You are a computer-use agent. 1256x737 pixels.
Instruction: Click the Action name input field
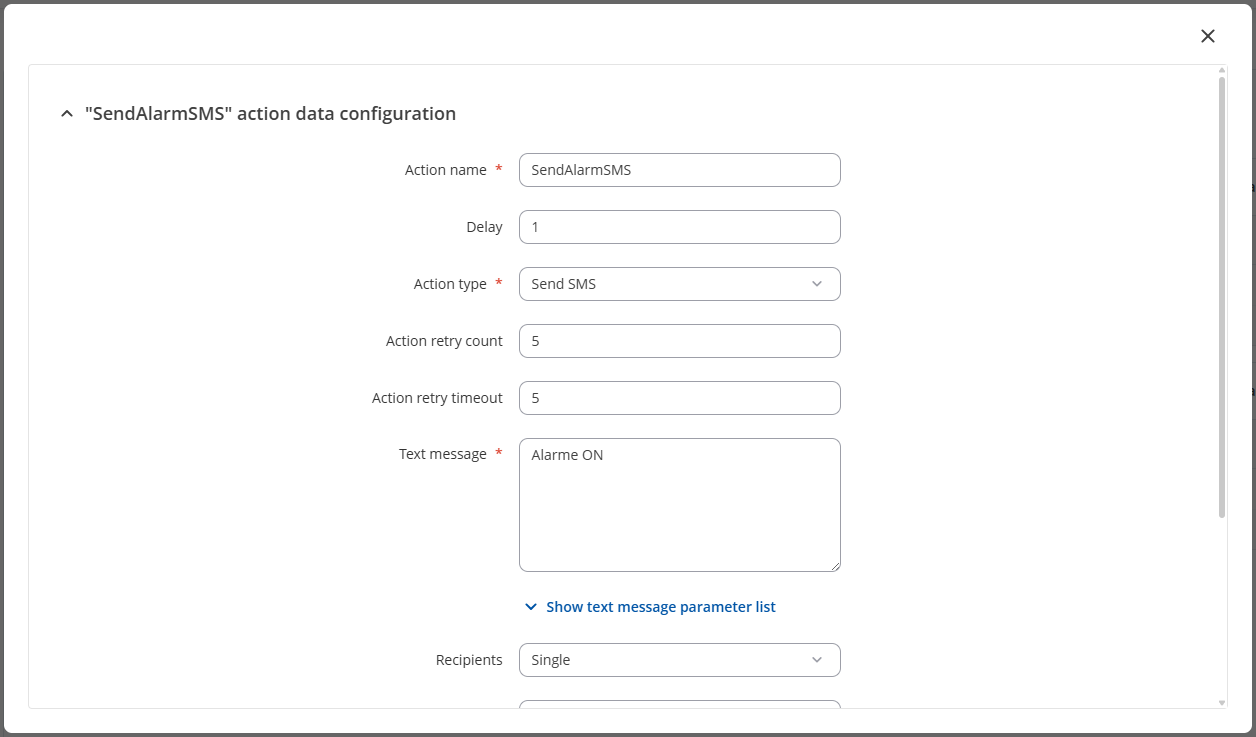point(679,170)
